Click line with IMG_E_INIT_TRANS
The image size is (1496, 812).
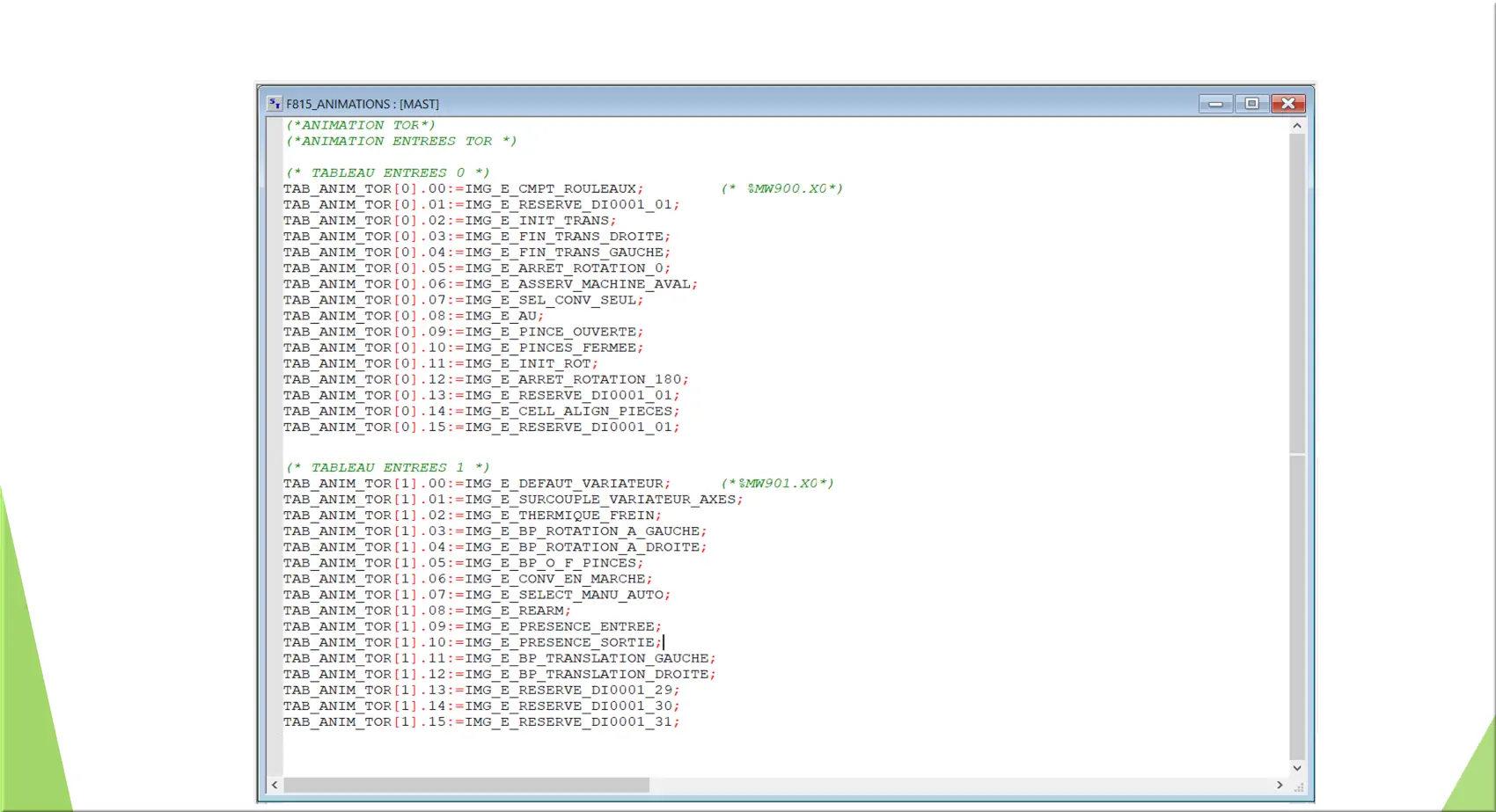(450, 221)
